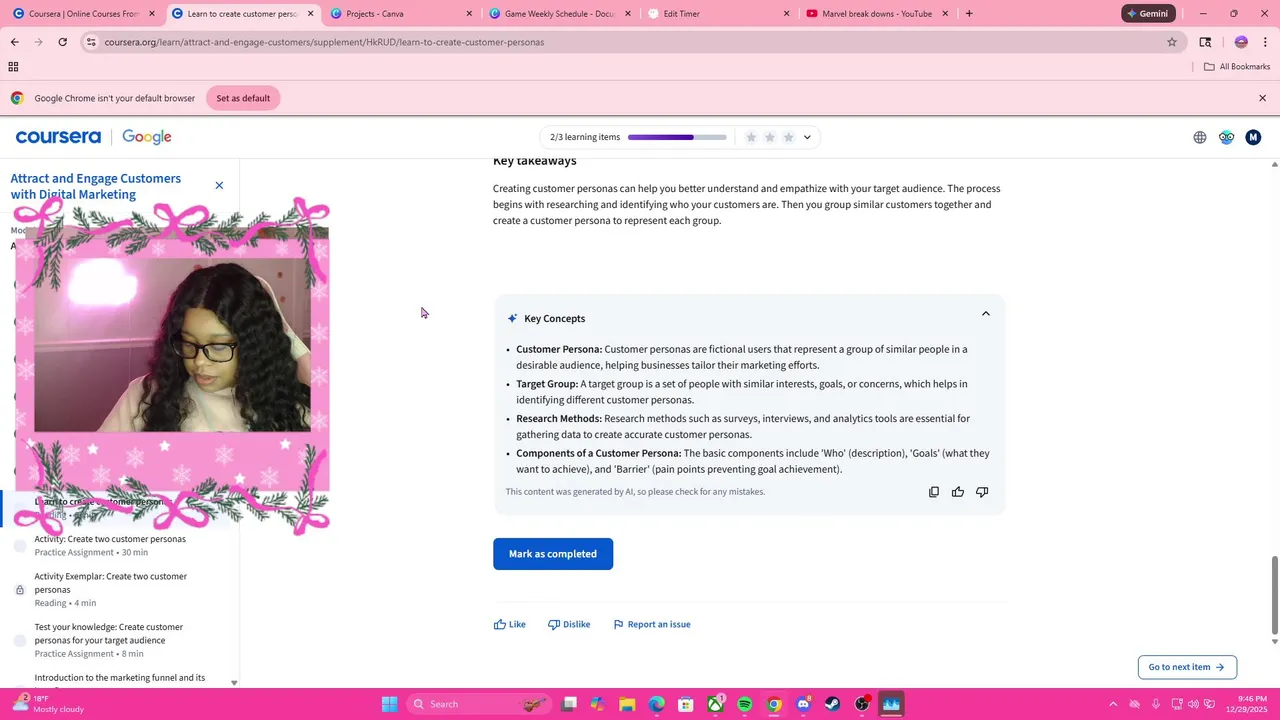
Task: Click the Gemini button in title bar
Action: coord(1148,14)
